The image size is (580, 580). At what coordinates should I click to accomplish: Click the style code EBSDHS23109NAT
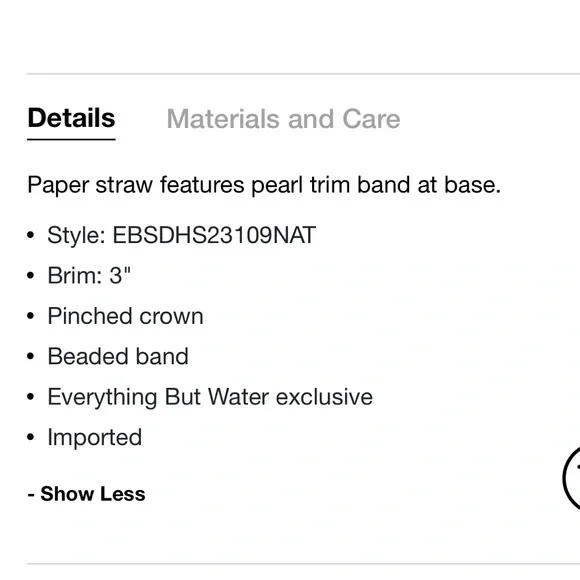point(214,235)
